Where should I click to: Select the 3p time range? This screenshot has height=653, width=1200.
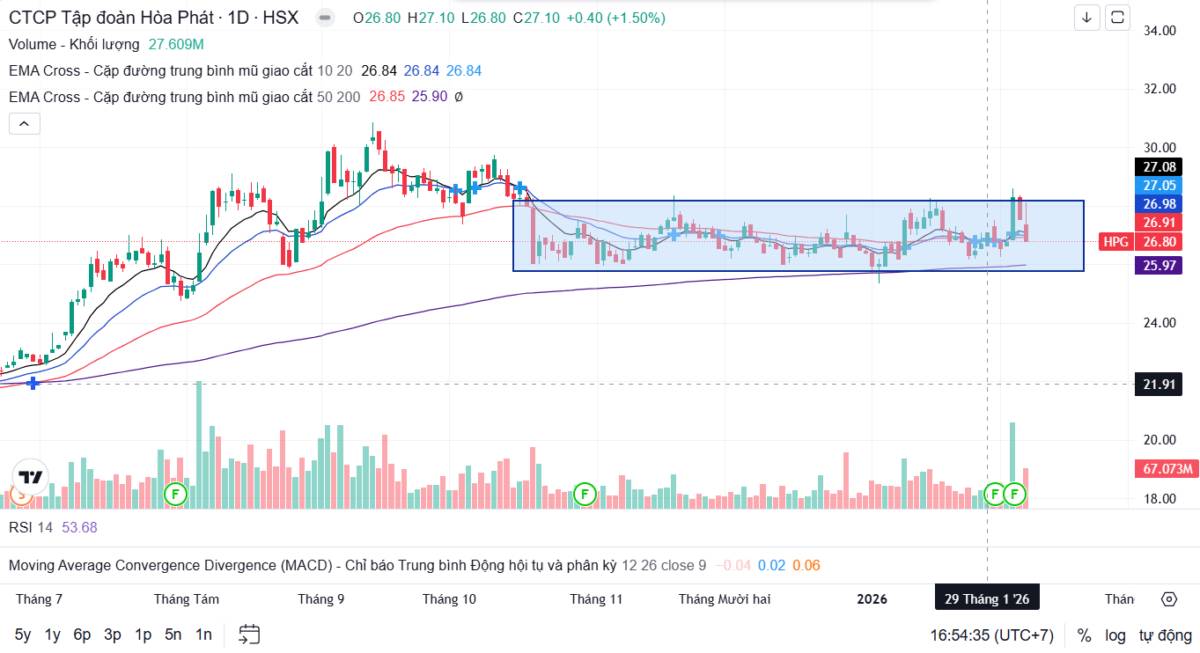(x=113, y=634)
